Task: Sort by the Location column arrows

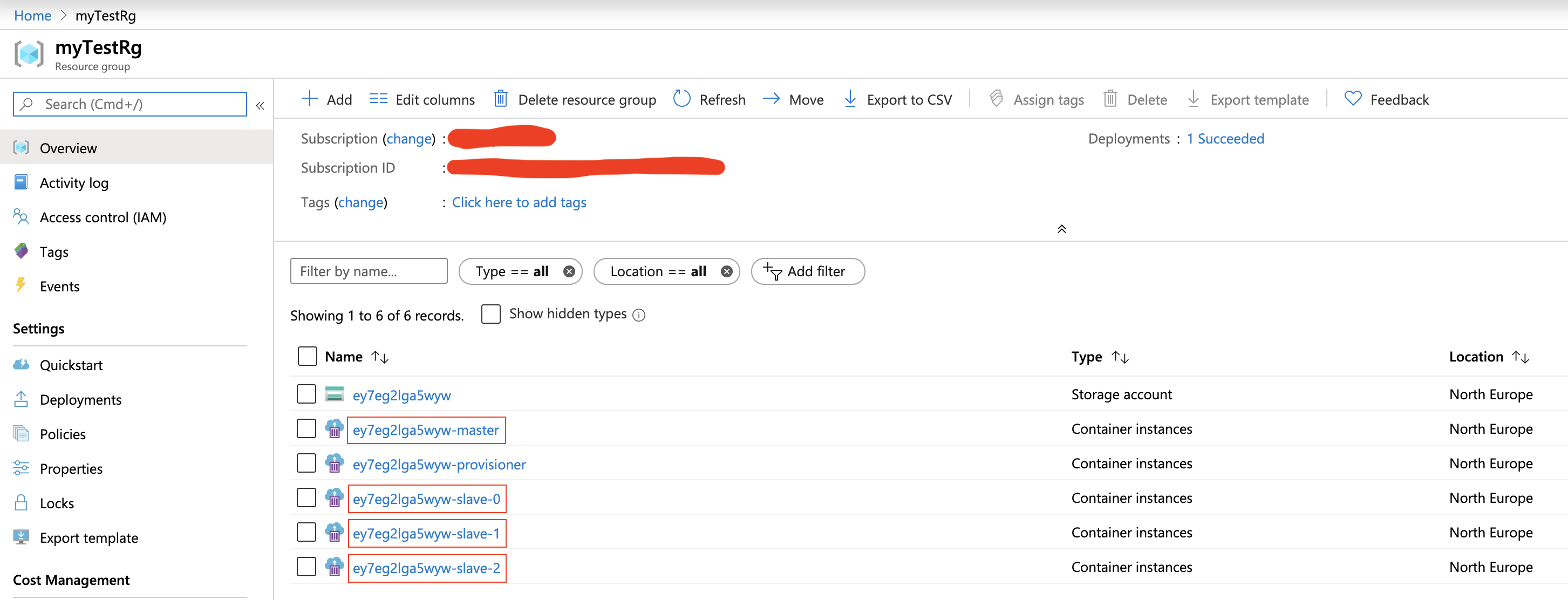Action: (x=1520, y=357)
